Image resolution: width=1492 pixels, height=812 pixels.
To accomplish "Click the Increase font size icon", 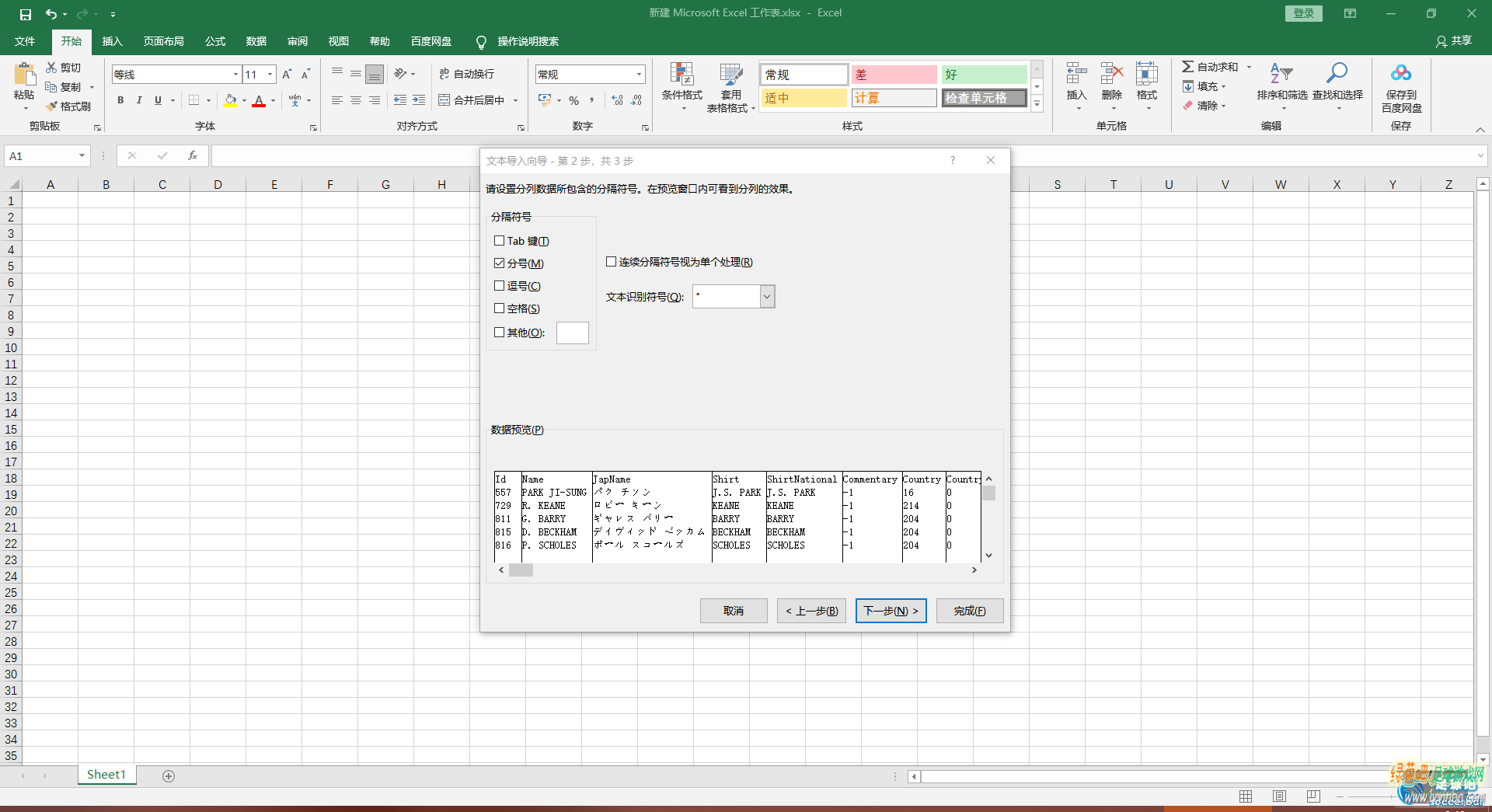I will [x=287, y=75].
